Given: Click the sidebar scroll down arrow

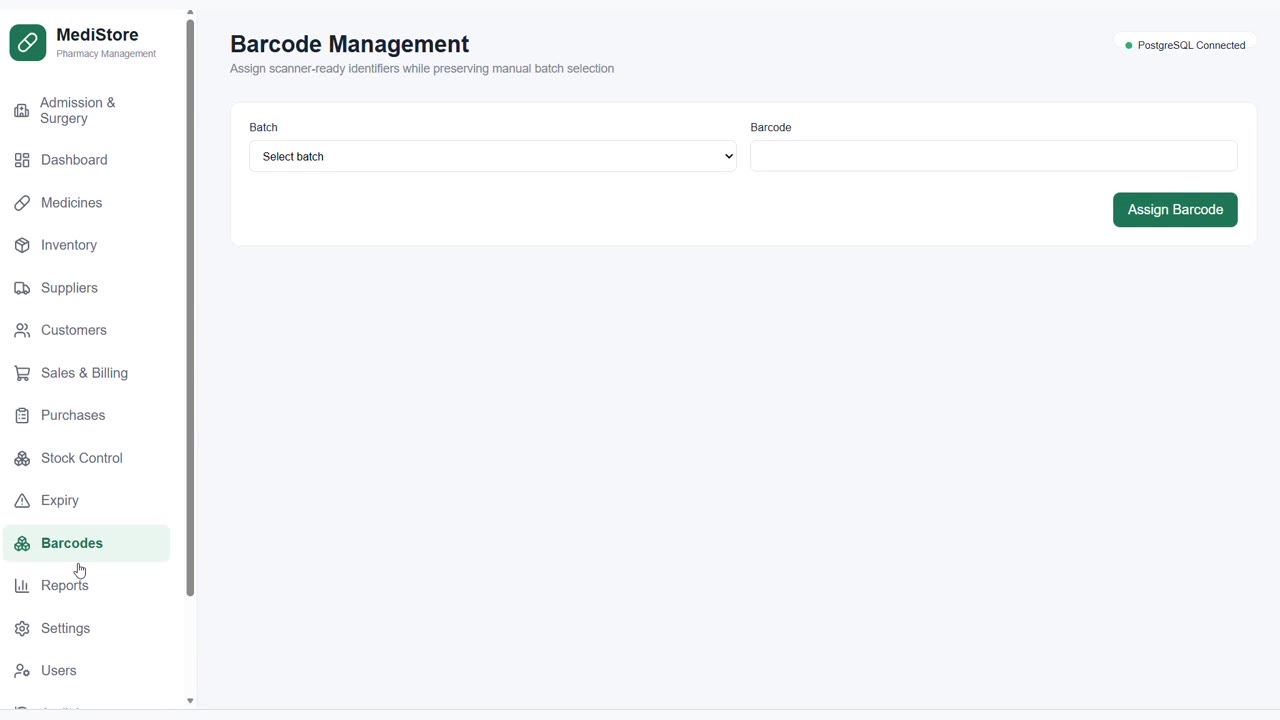Looking at the screenshot, I should click(x=190, y=702).
